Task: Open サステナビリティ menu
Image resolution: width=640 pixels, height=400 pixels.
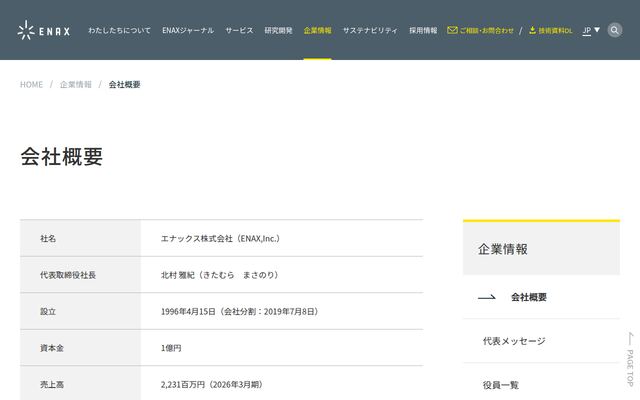Action: coord(370,31)
